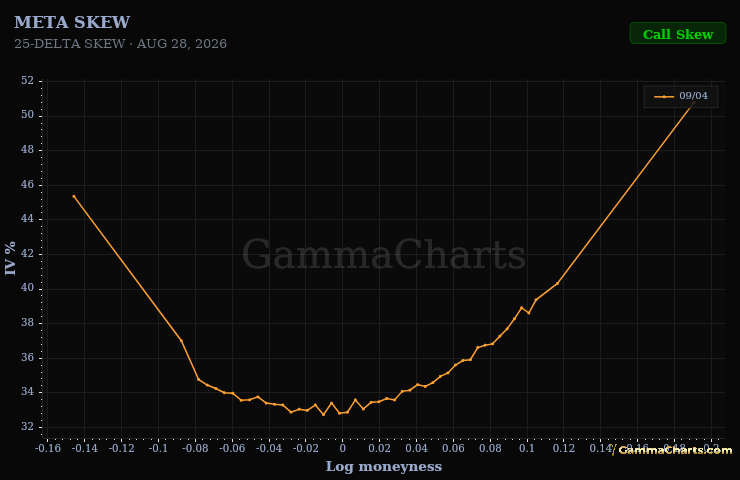Click the 44 tick label on IV axis
The image size is (740, 480).
27,219
